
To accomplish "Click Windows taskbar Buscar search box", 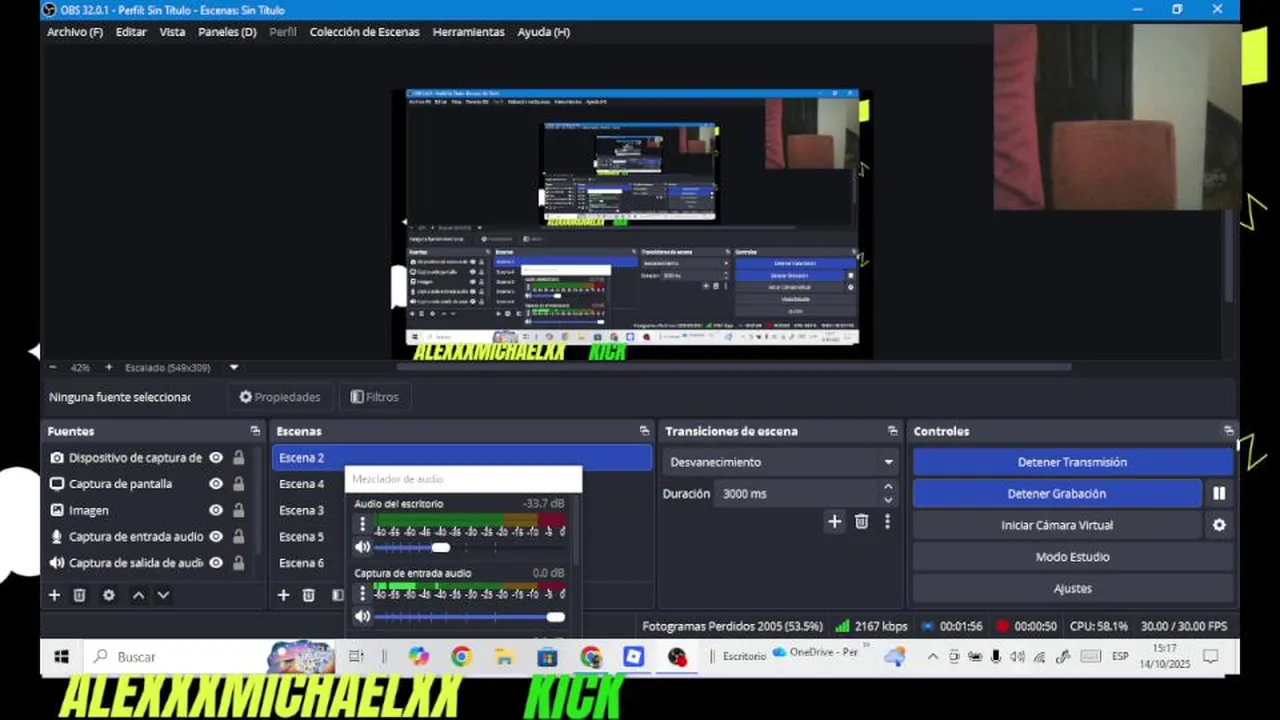I will pyautogui.click(x=173, y=657).
